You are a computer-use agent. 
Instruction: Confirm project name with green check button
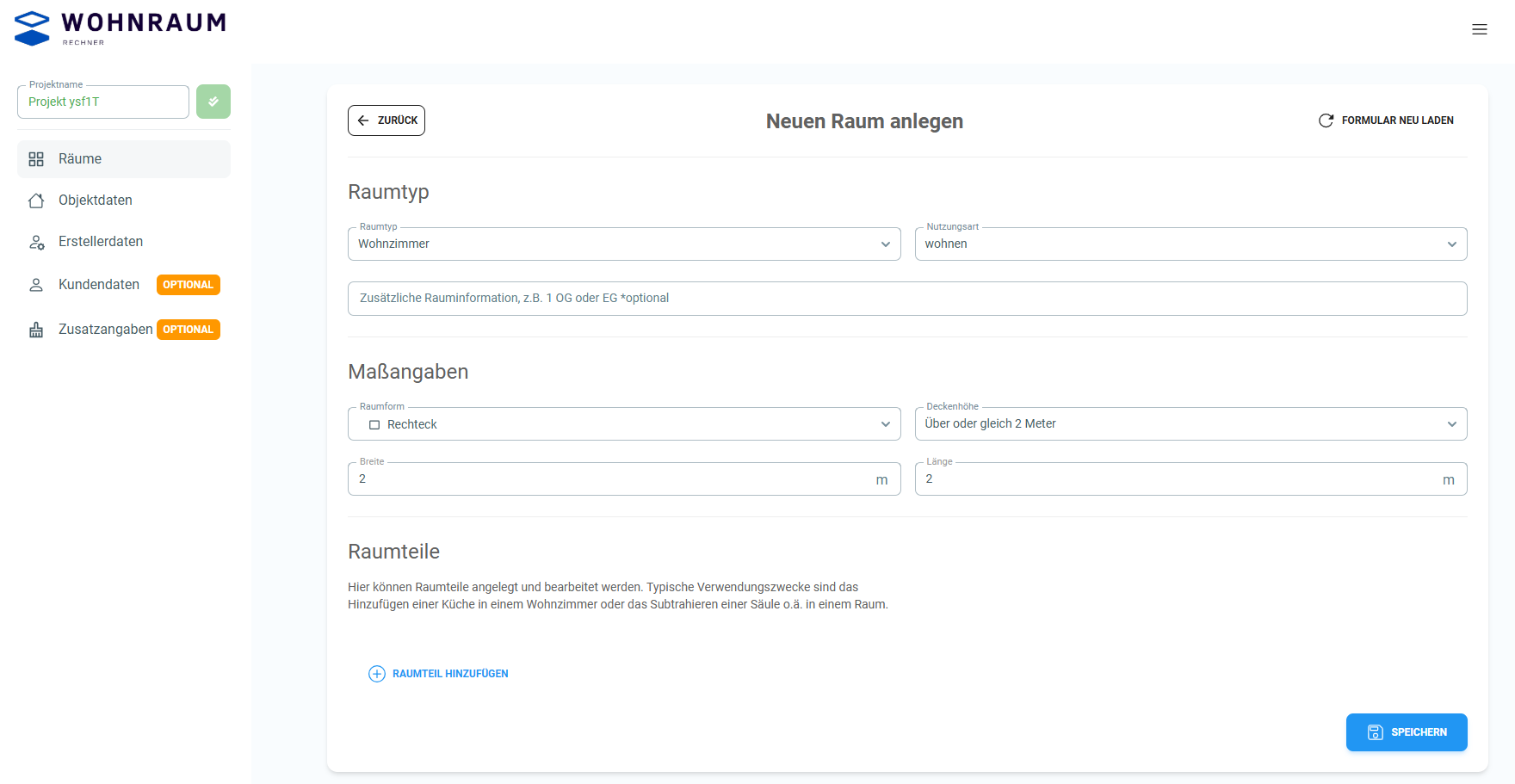[x=213, y=102]
